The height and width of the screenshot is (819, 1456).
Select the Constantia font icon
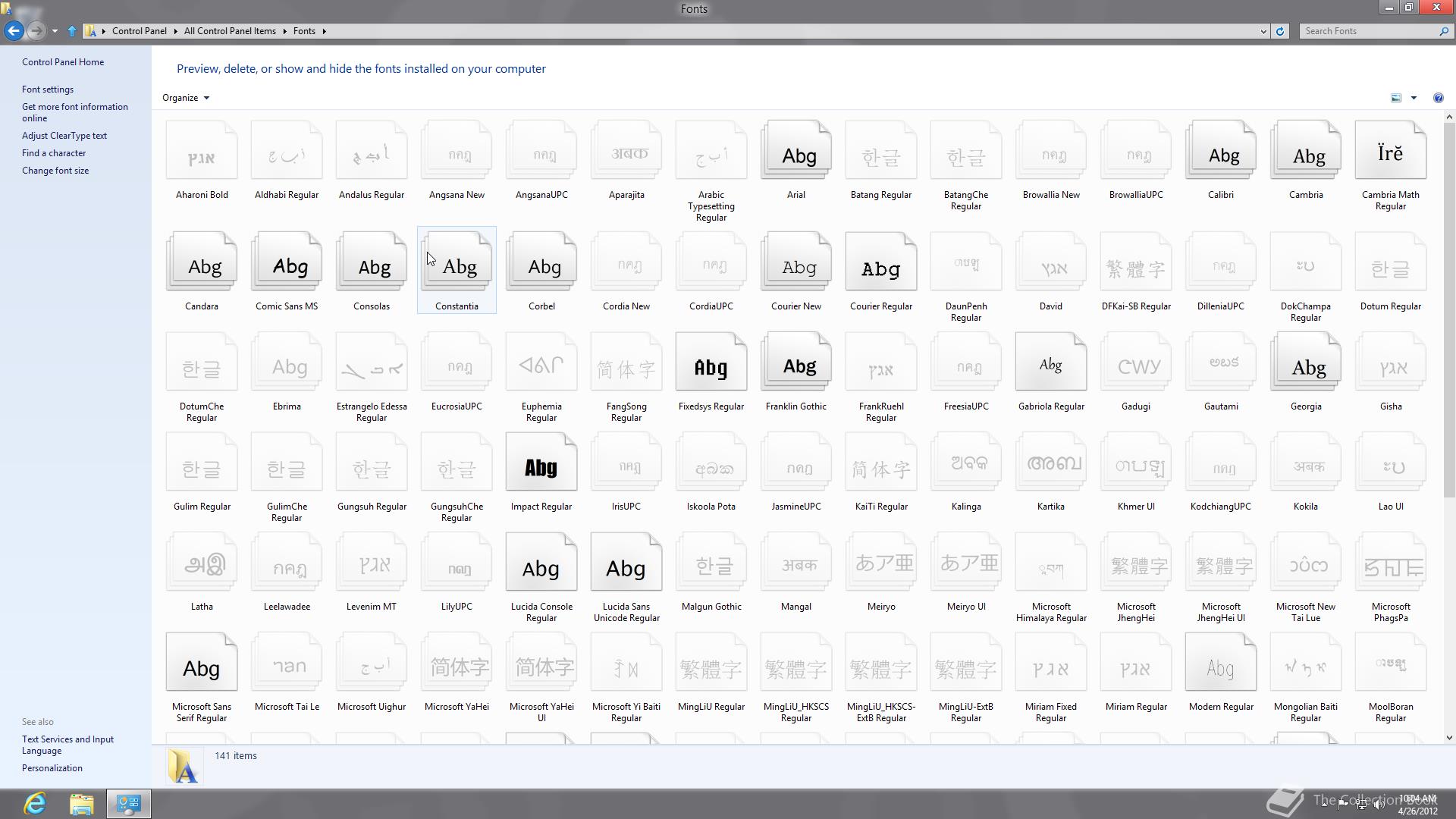[x=457, y=262]
